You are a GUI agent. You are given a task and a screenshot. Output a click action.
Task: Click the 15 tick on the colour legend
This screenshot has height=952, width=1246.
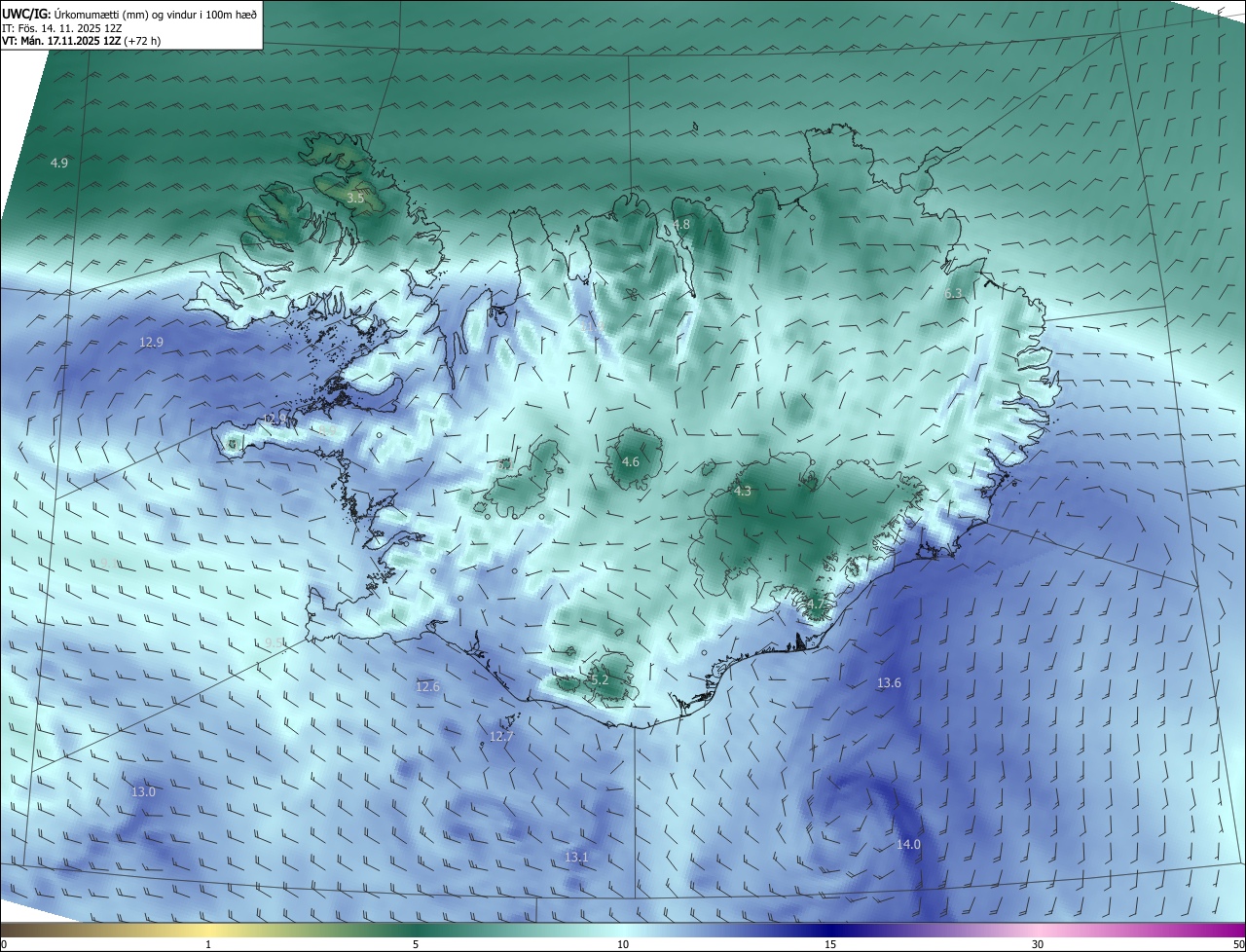pyautogui.click(x=830, y=944)
